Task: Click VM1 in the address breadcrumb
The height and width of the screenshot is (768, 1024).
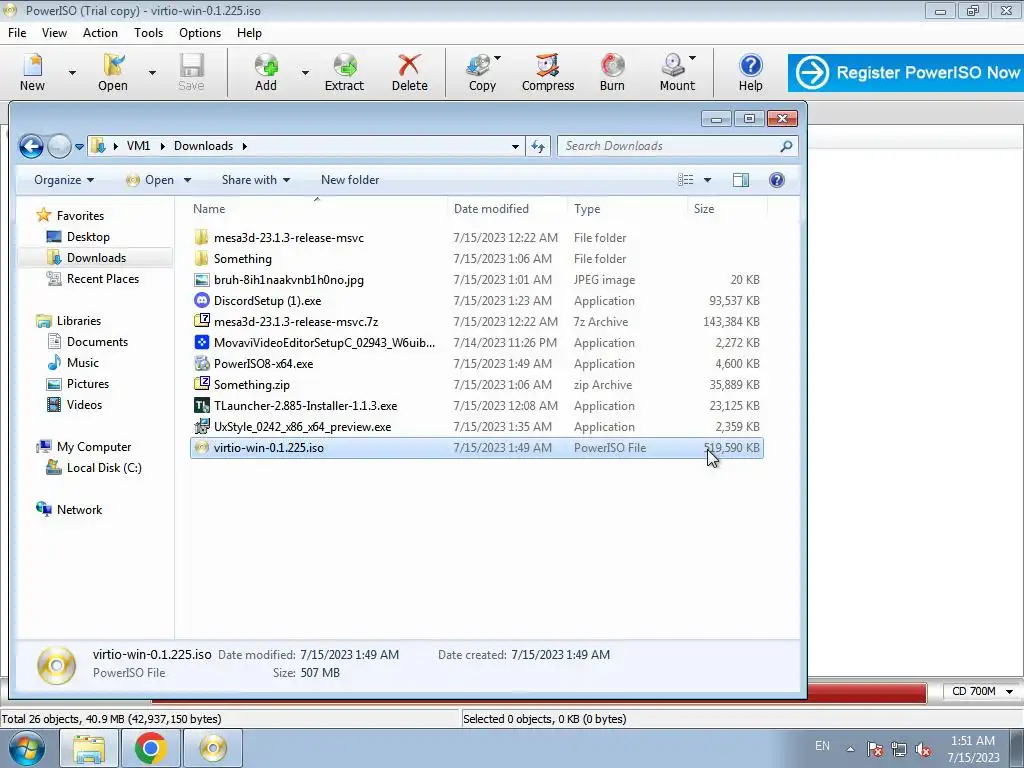Action: click(138, 146)
